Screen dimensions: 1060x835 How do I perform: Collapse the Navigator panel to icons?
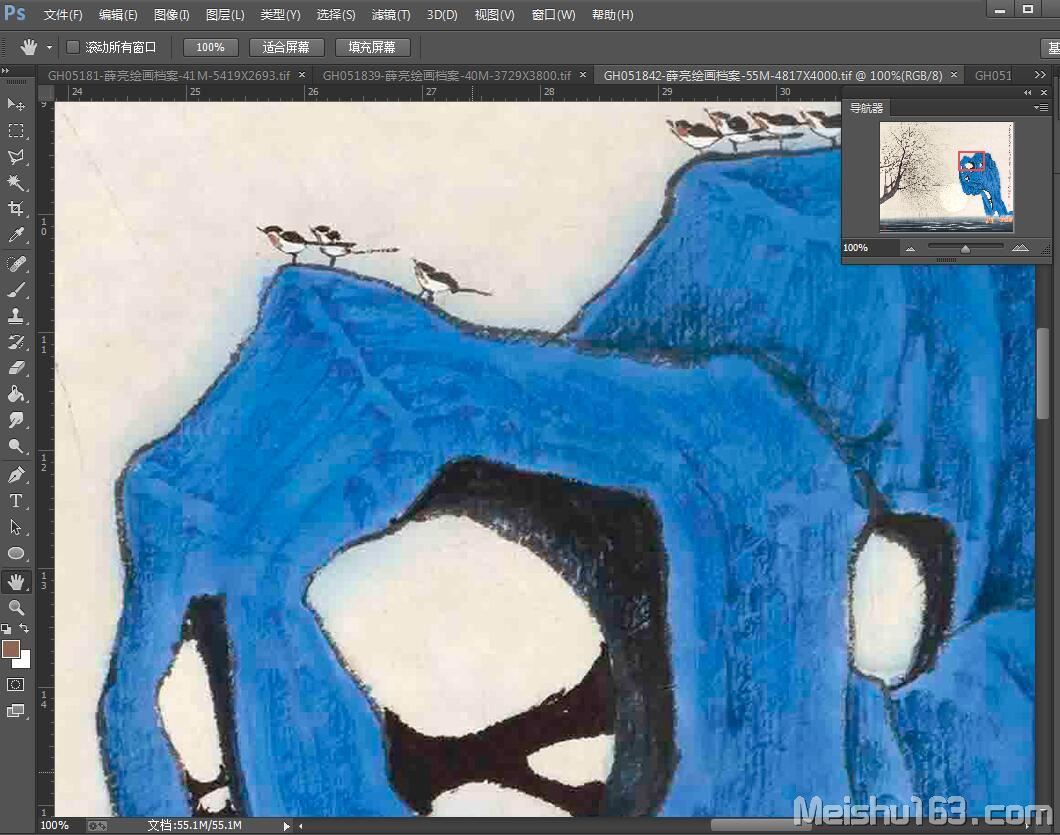(1028, 93)
